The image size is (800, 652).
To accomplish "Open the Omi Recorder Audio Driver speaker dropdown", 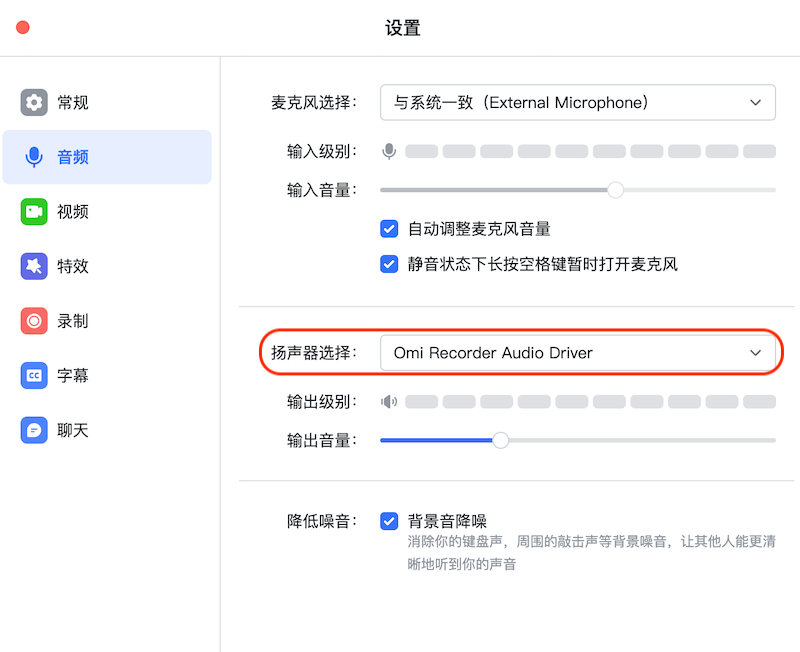I will 580,353.
